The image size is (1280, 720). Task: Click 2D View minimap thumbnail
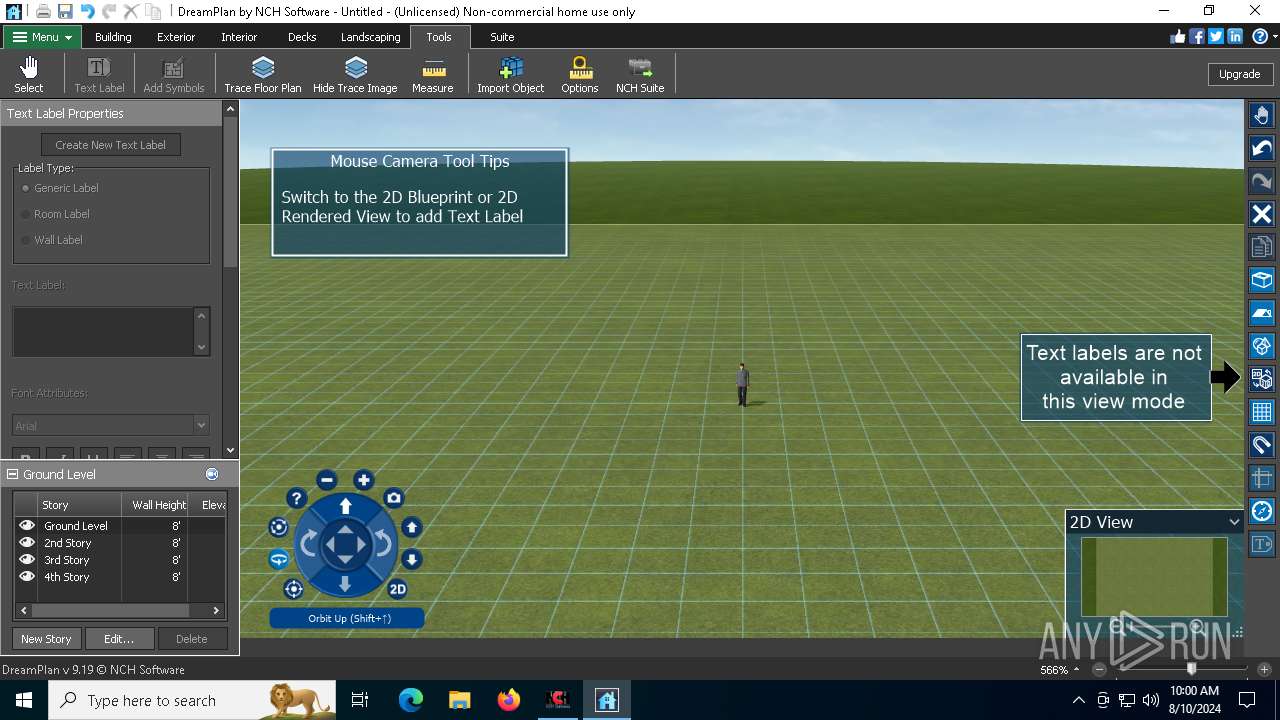1154,577
